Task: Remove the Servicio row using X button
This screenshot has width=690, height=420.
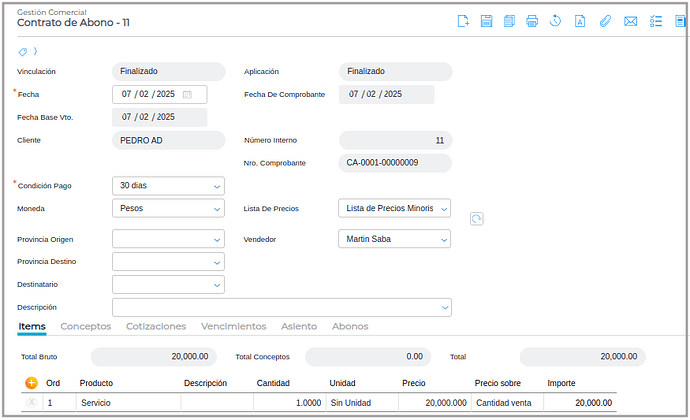Action: click(x=31, y=402)
